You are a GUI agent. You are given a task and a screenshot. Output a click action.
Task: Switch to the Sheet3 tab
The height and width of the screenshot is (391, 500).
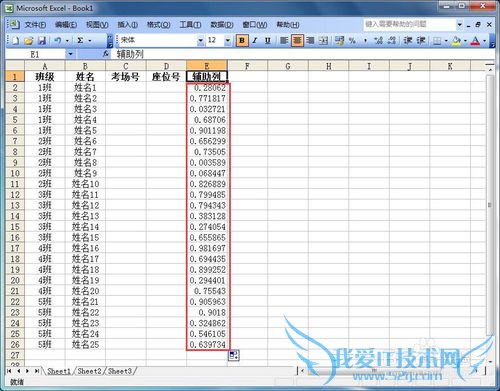tap(120, 371)
